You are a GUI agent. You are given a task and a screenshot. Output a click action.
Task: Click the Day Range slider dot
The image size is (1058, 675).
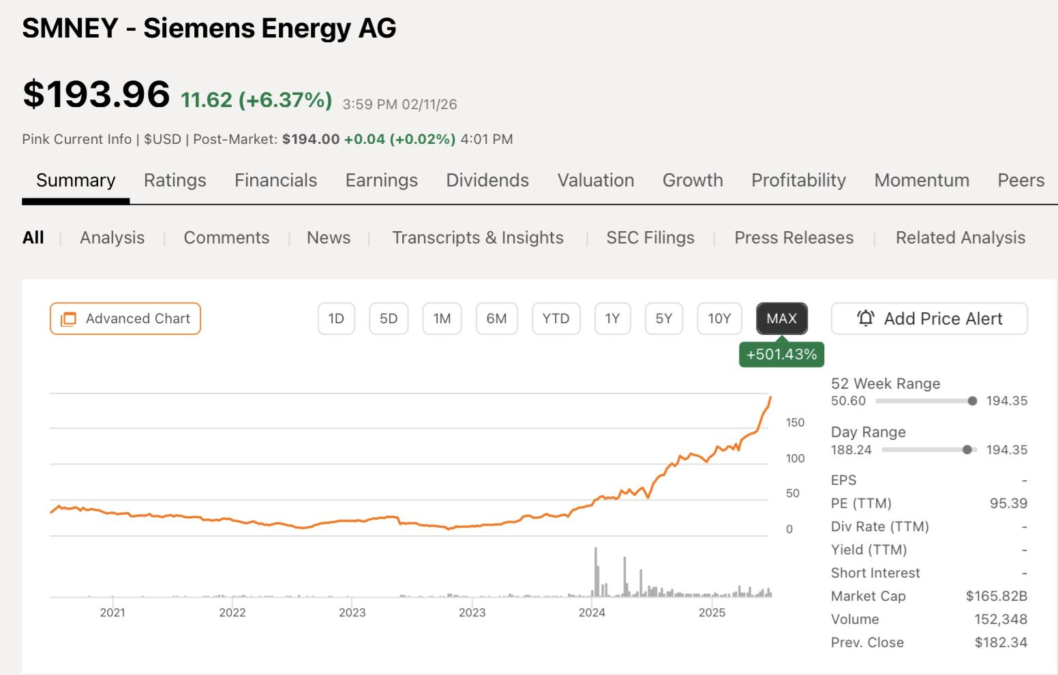(967, 450)
